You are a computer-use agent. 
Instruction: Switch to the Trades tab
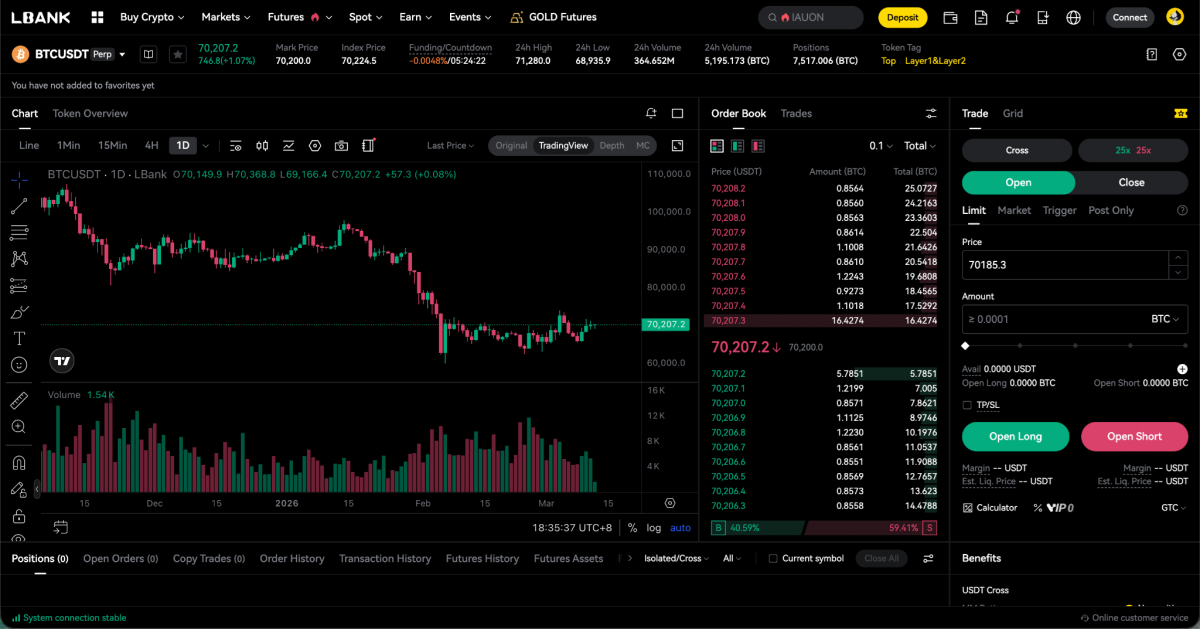coord(796,113)
